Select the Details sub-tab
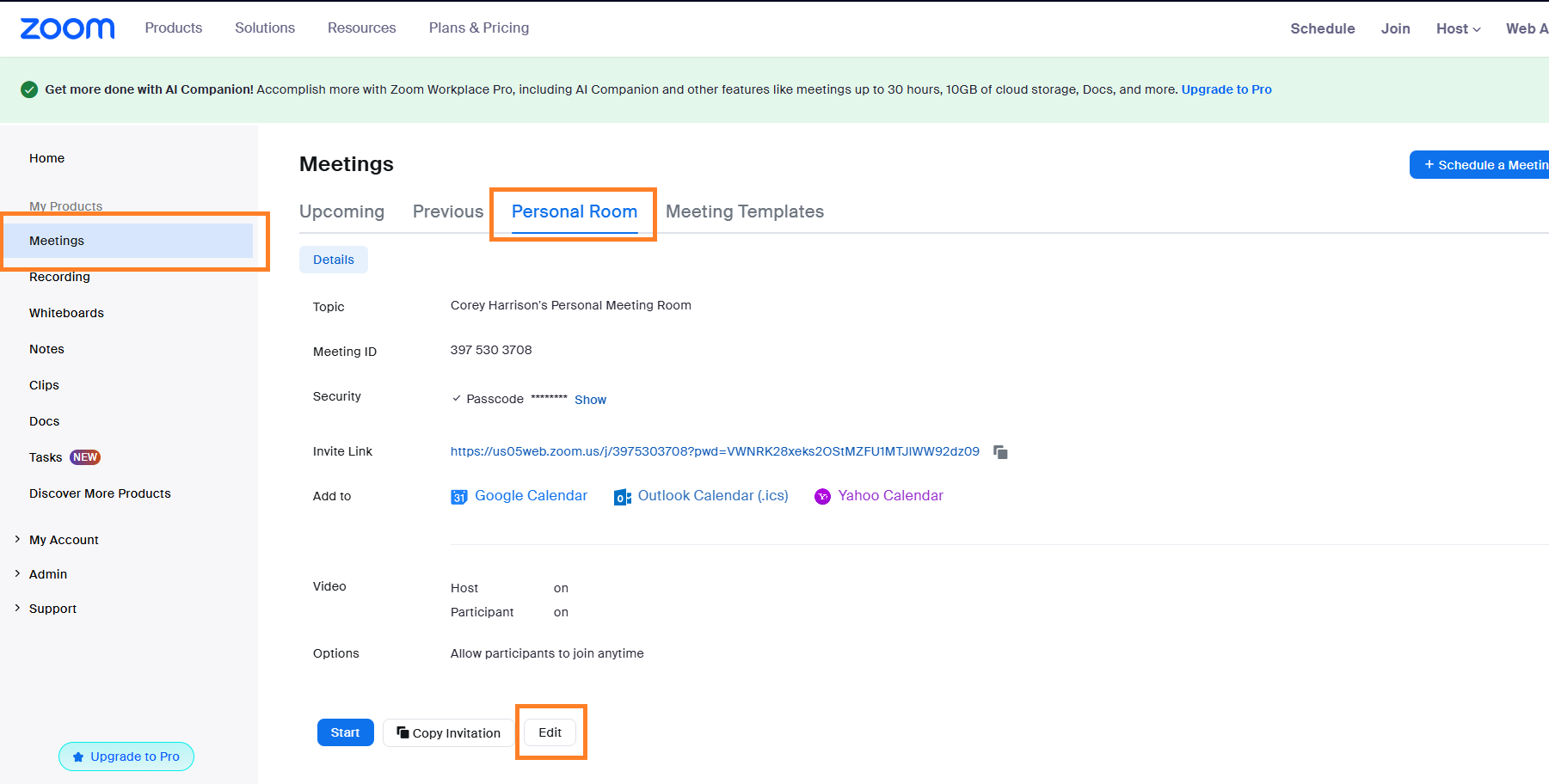The height and width of the screenshot is (784, 1549). 334,260
